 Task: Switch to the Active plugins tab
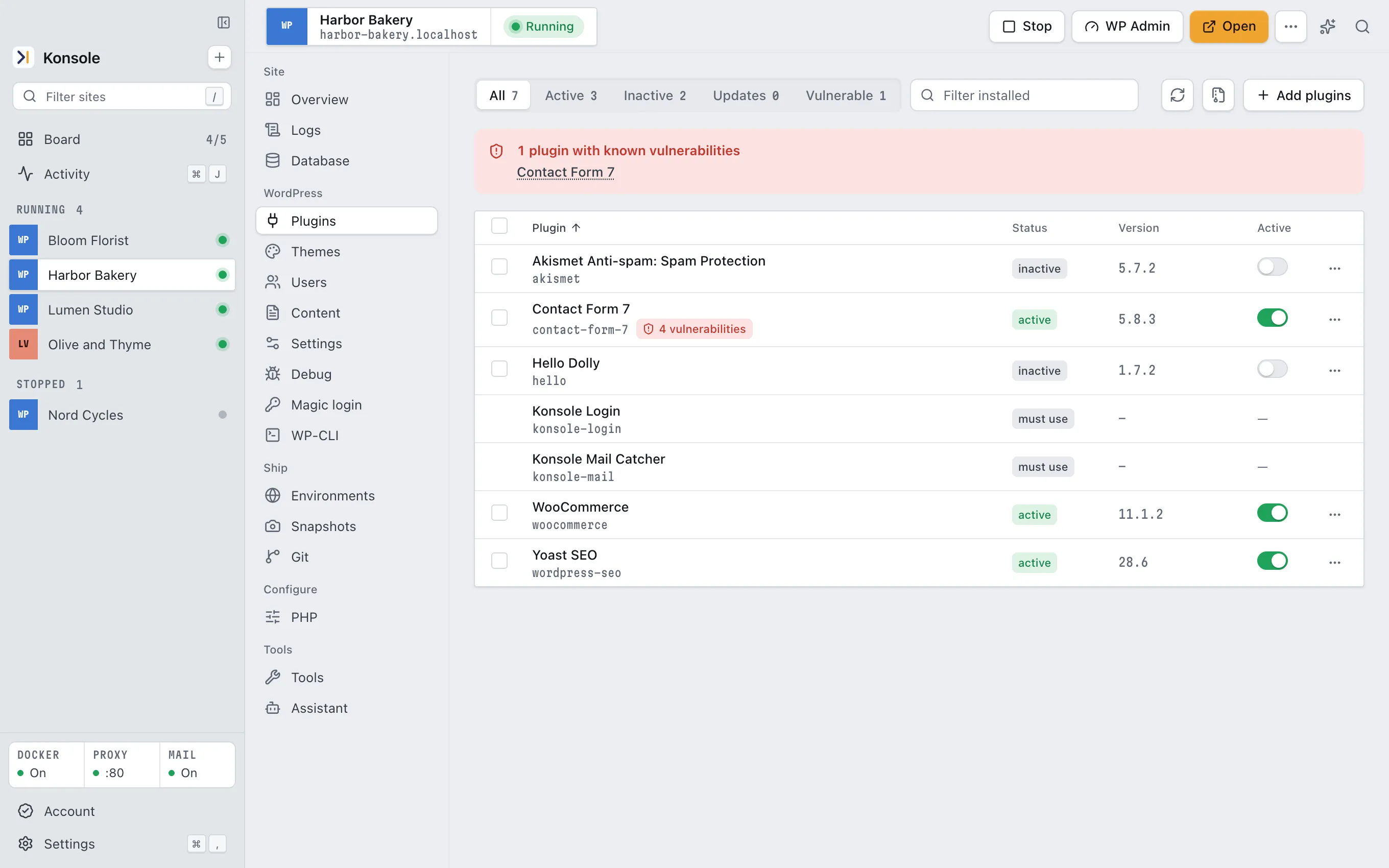click(570, 95)
